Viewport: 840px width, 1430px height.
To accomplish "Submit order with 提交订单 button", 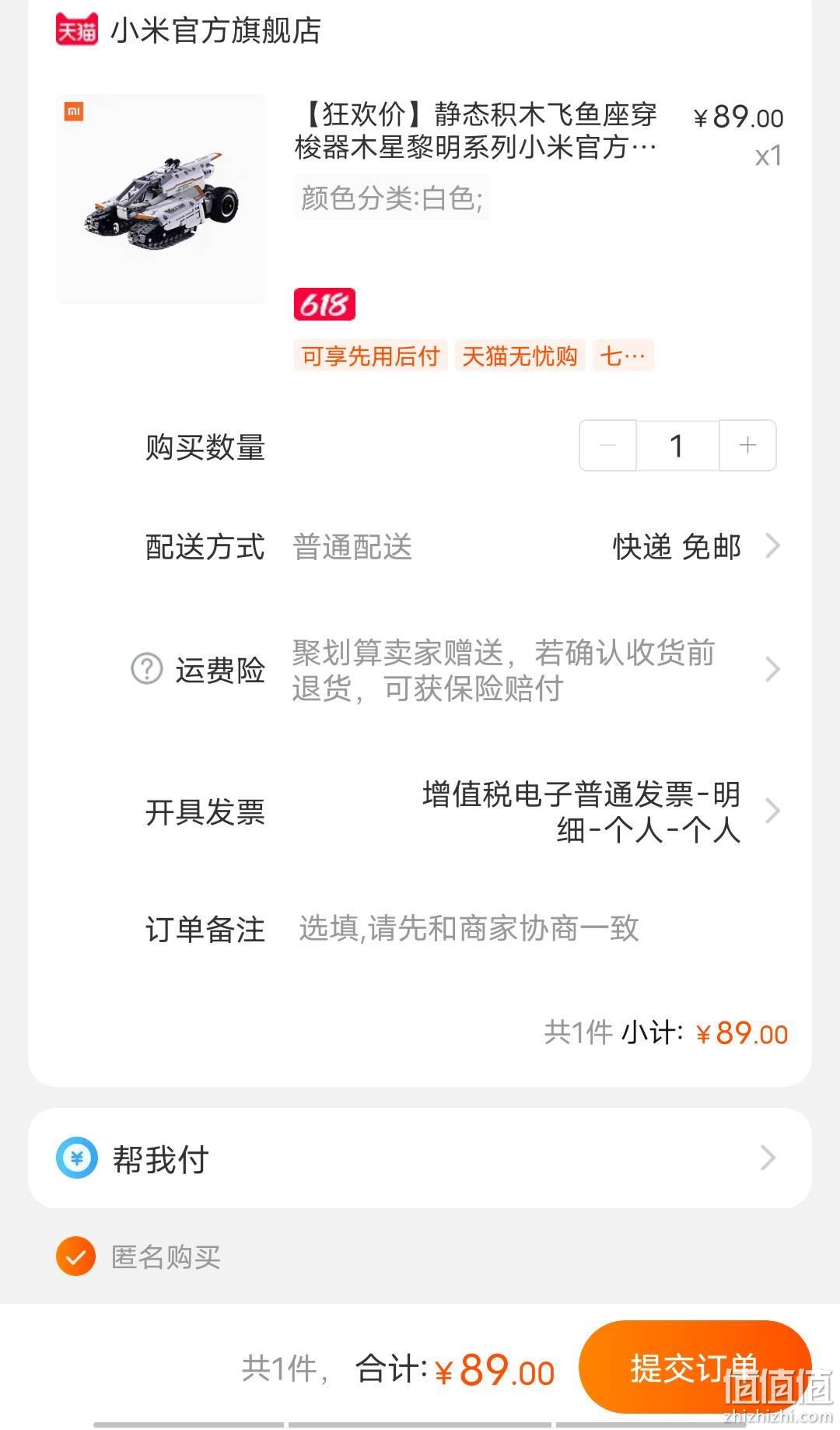I will point(695,1367).
